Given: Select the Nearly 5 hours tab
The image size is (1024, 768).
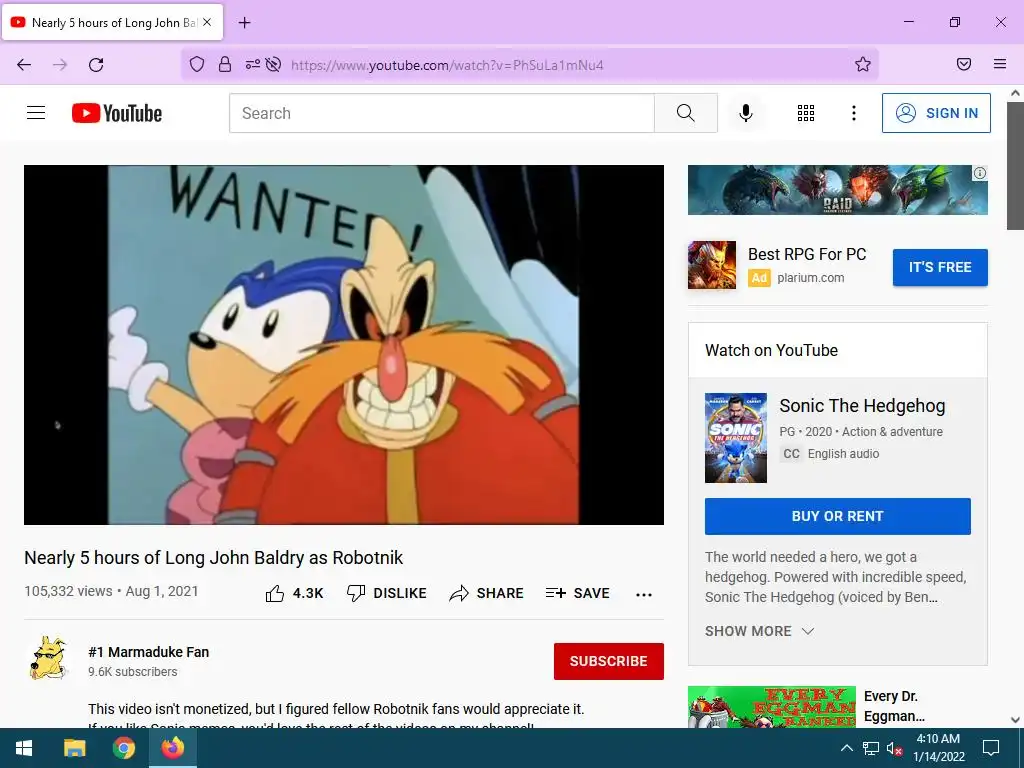Looking at the screenshot, I should (x=112, y=22).
